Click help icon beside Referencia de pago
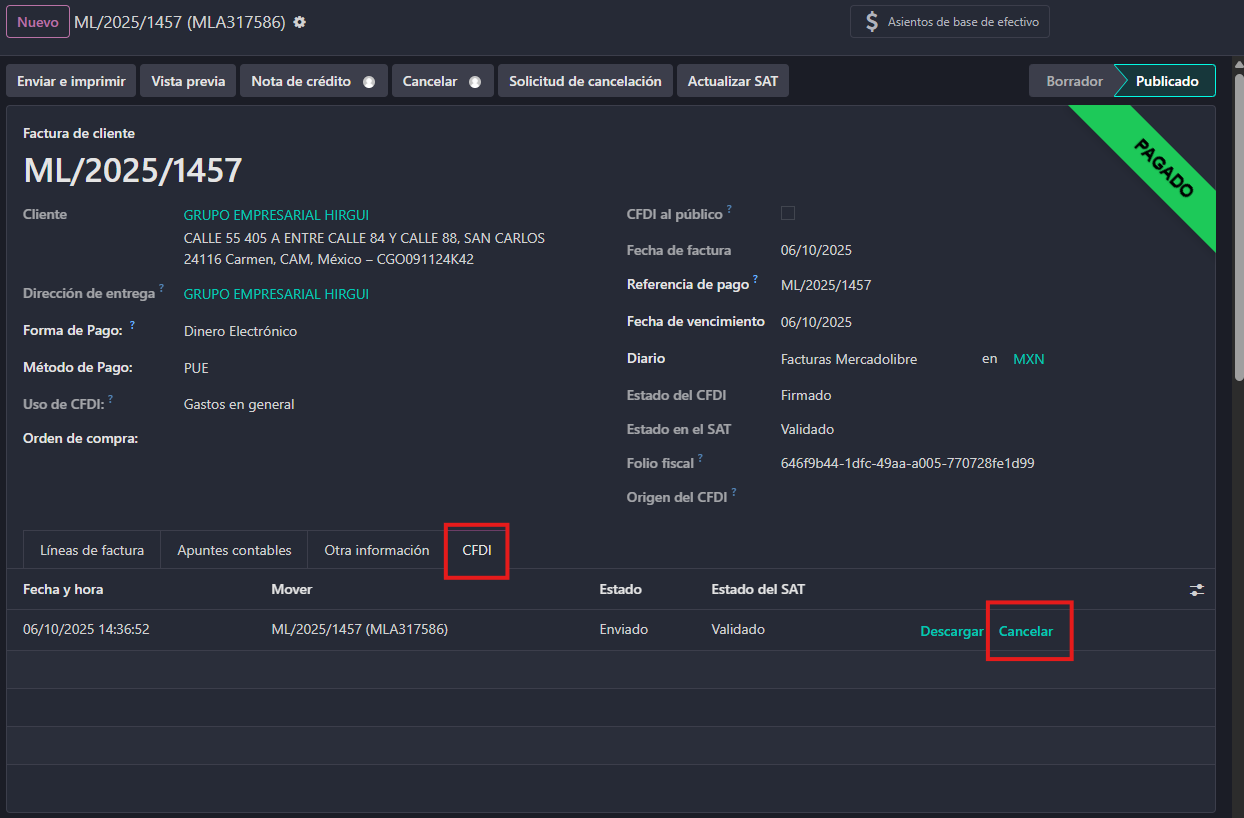The width and height of the screenshot is (1244, 818). tap(755, 279)
